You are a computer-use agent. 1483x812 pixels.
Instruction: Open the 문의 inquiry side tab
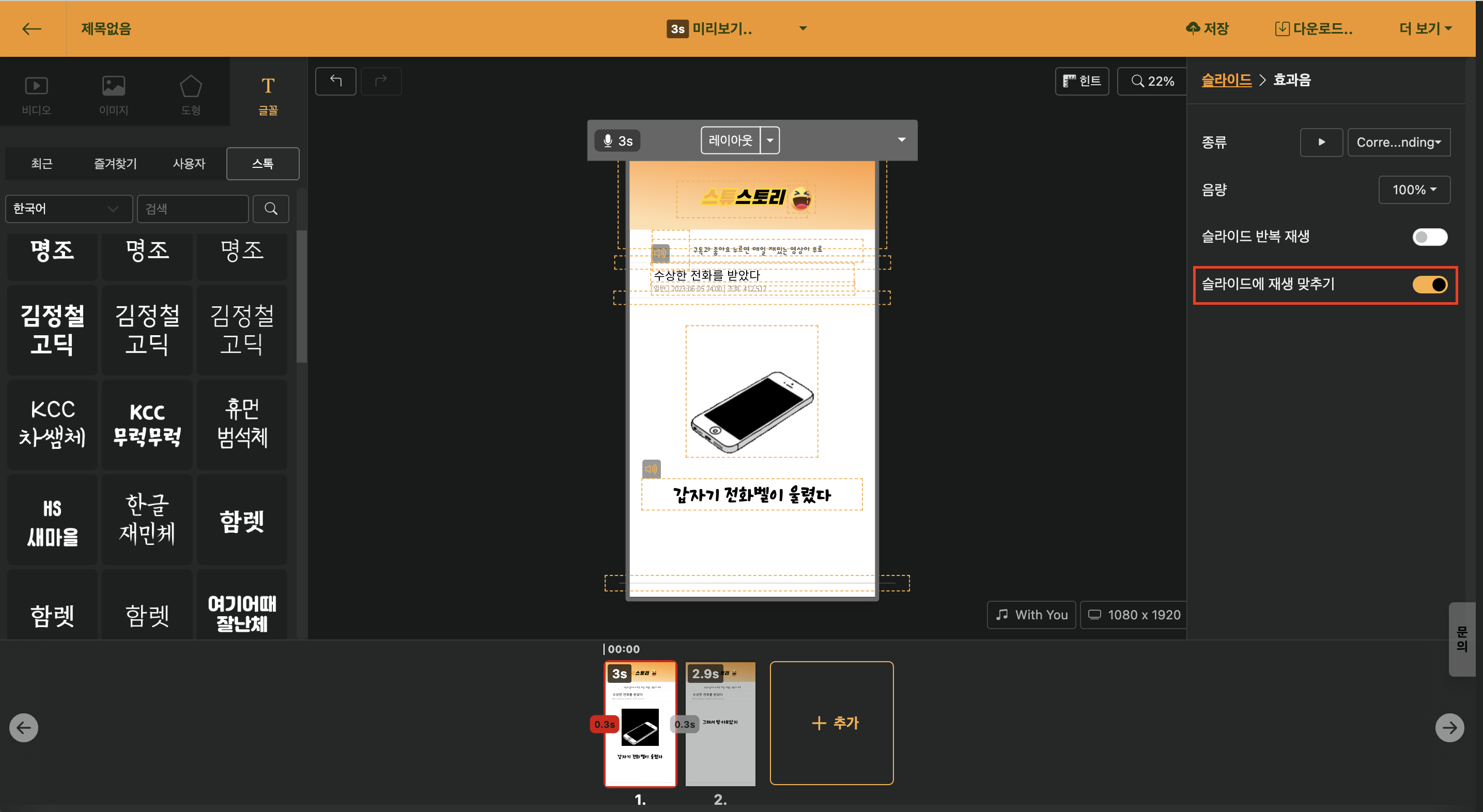point(1462,639)
